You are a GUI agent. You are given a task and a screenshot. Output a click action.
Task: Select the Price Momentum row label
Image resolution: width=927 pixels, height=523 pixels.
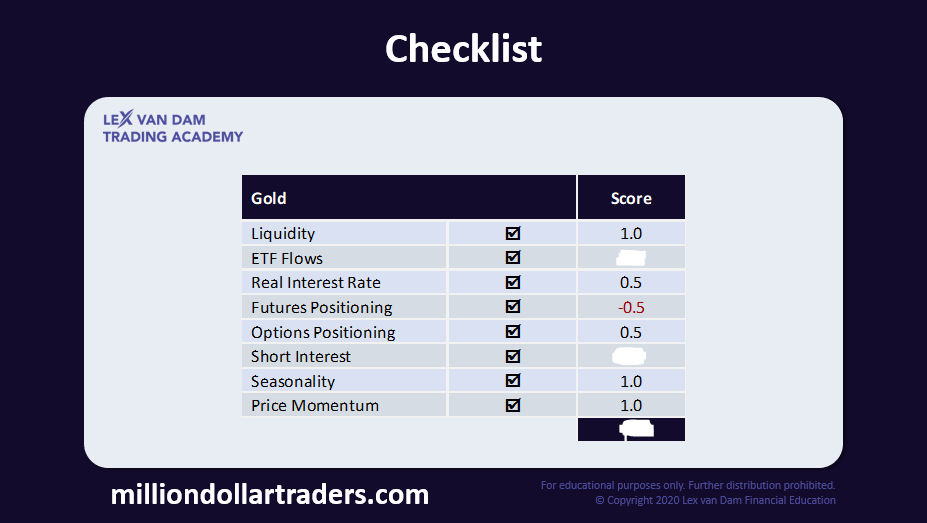point(315,405)
